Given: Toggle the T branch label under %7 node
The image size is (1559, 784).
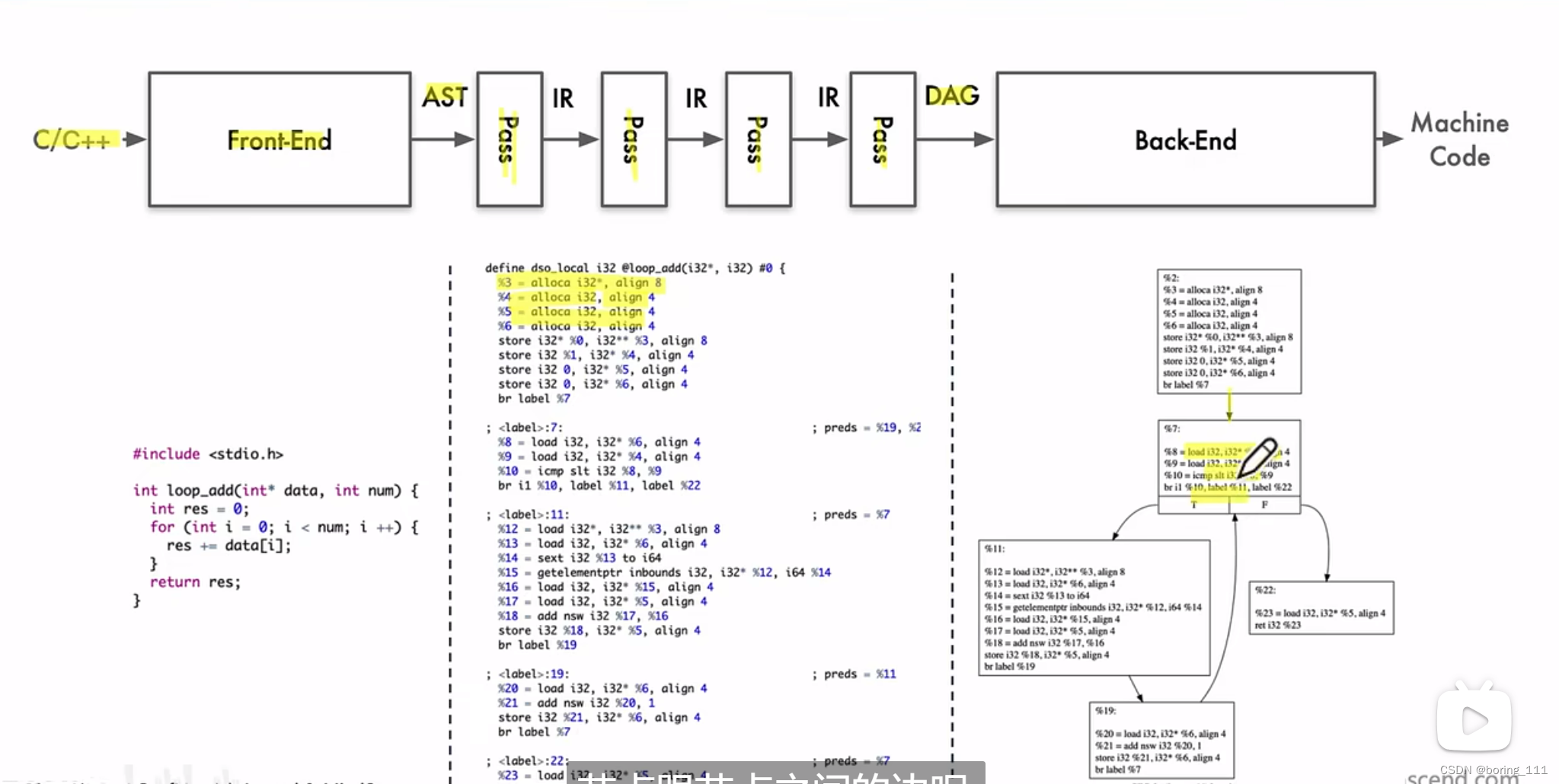Looking at the screenshot, I should [x=1195, y=505].
